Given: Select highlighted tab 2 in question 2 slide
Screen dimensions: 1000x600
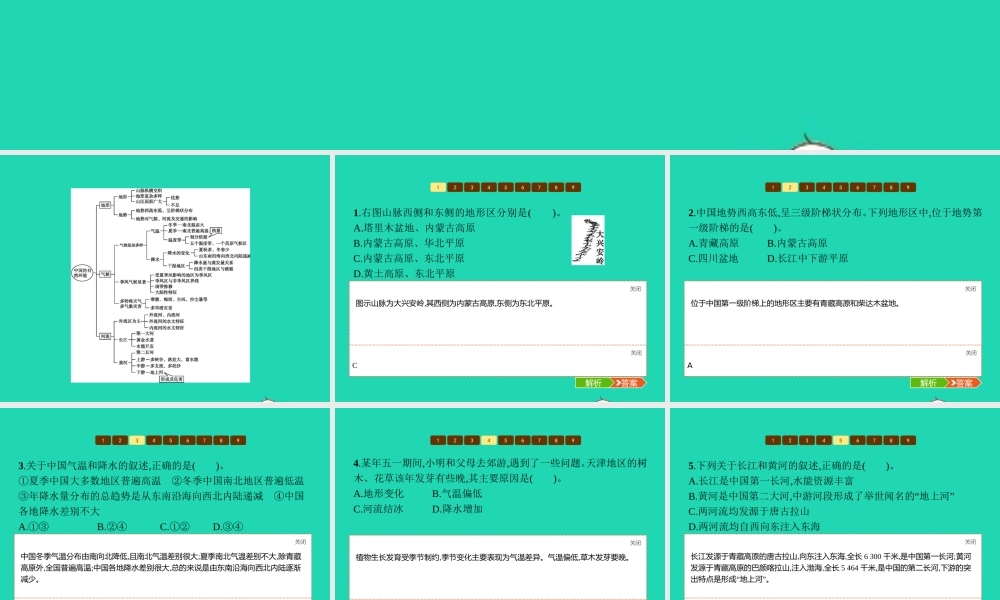Looking at the screenshot, I should [x=790, y=187].
